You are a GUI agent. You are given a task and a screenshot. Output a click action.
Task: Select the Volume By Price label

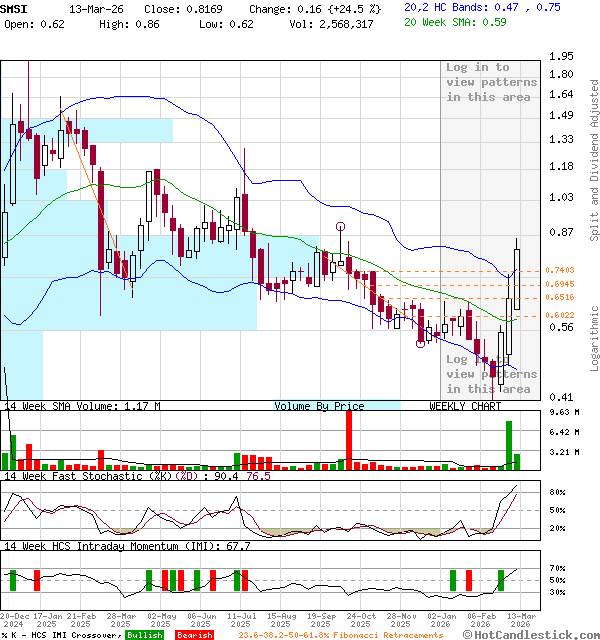[319, 406]
